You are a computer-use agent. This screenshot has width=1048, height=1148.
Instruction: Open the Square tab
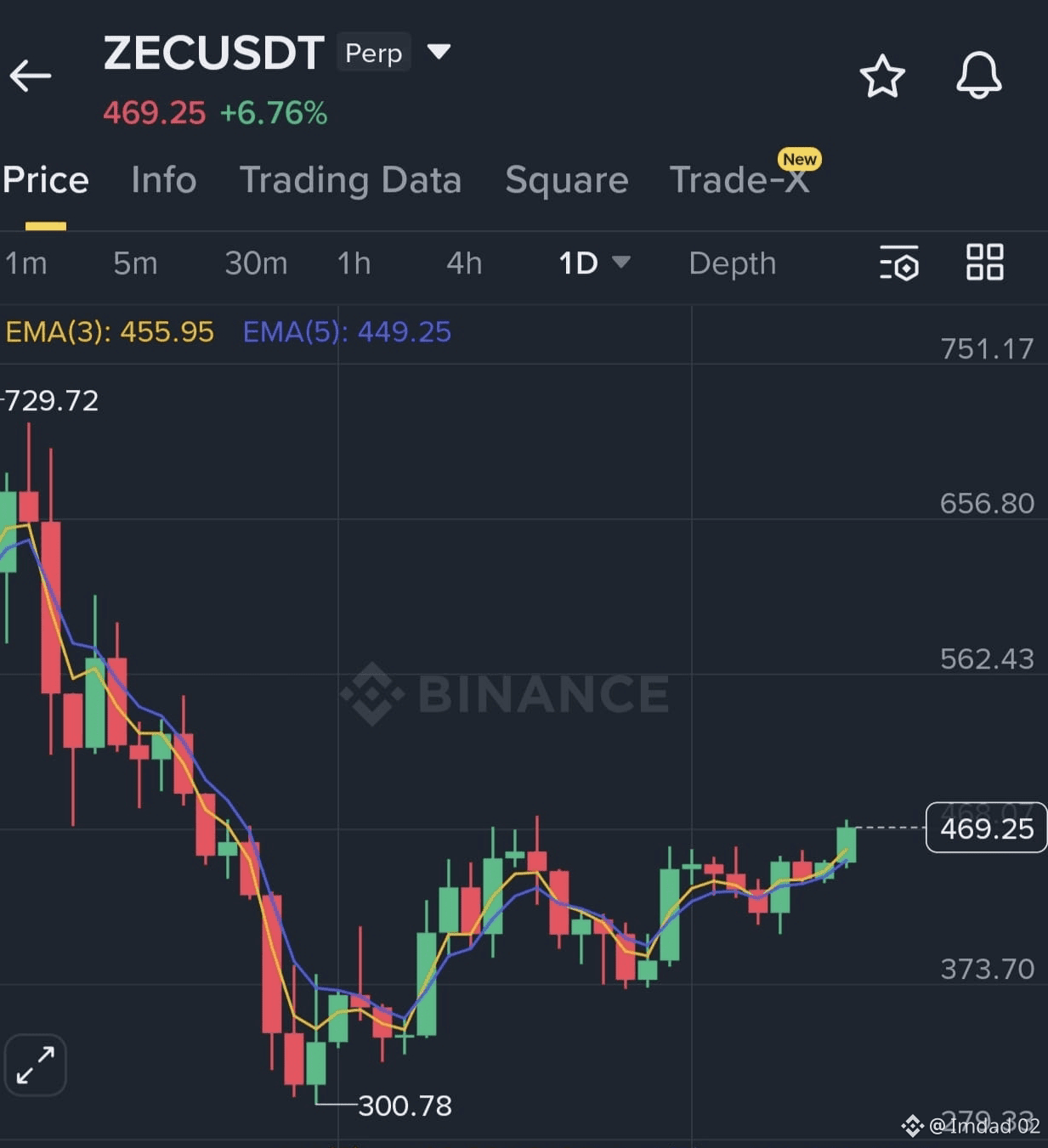[x=567, y=180]
